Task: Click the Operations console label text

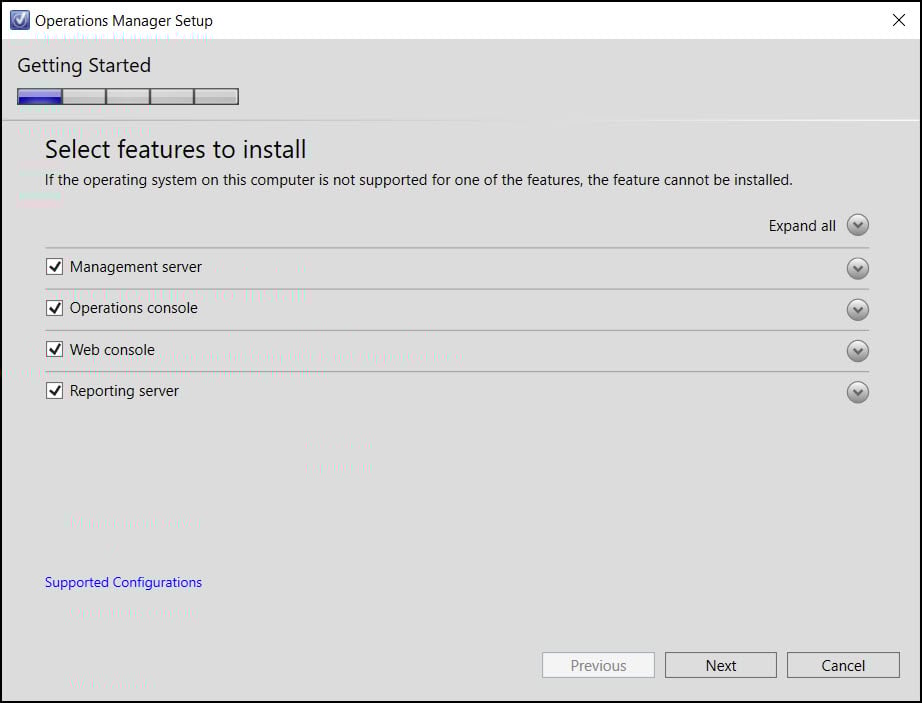Action: pyautogui.click(x=133, y=308)
